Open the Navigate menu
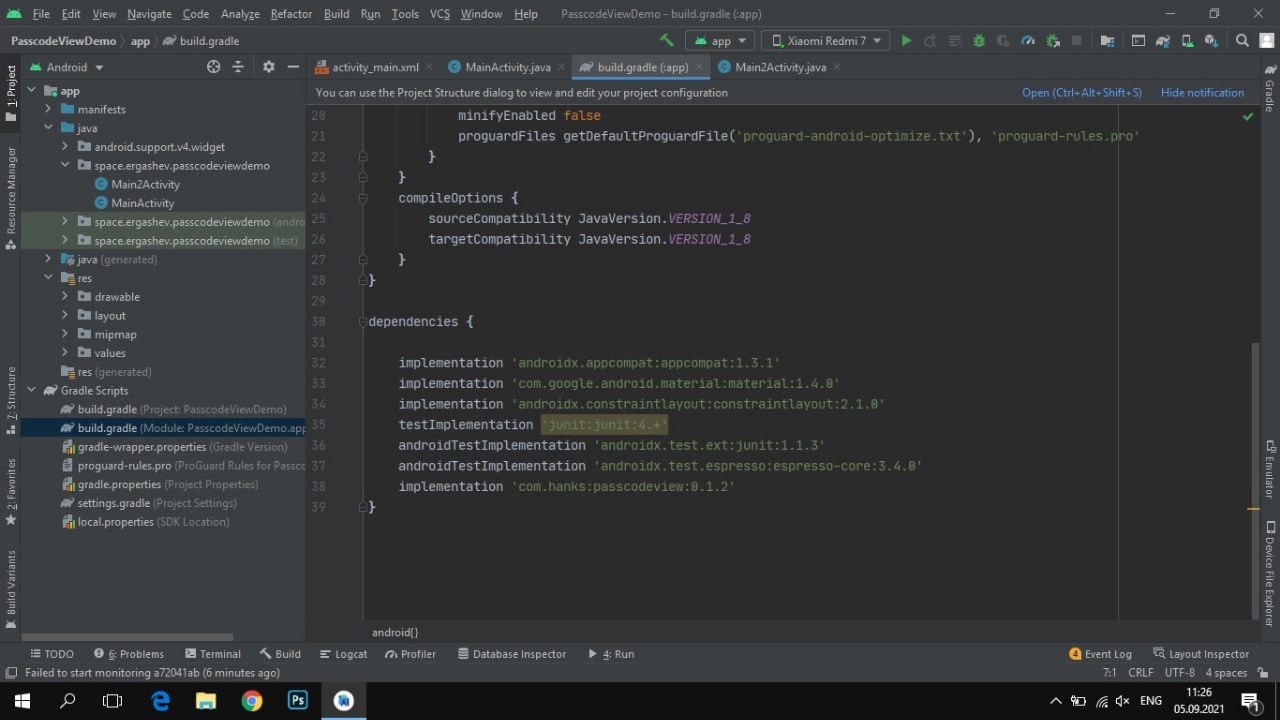 click(149, 14)
